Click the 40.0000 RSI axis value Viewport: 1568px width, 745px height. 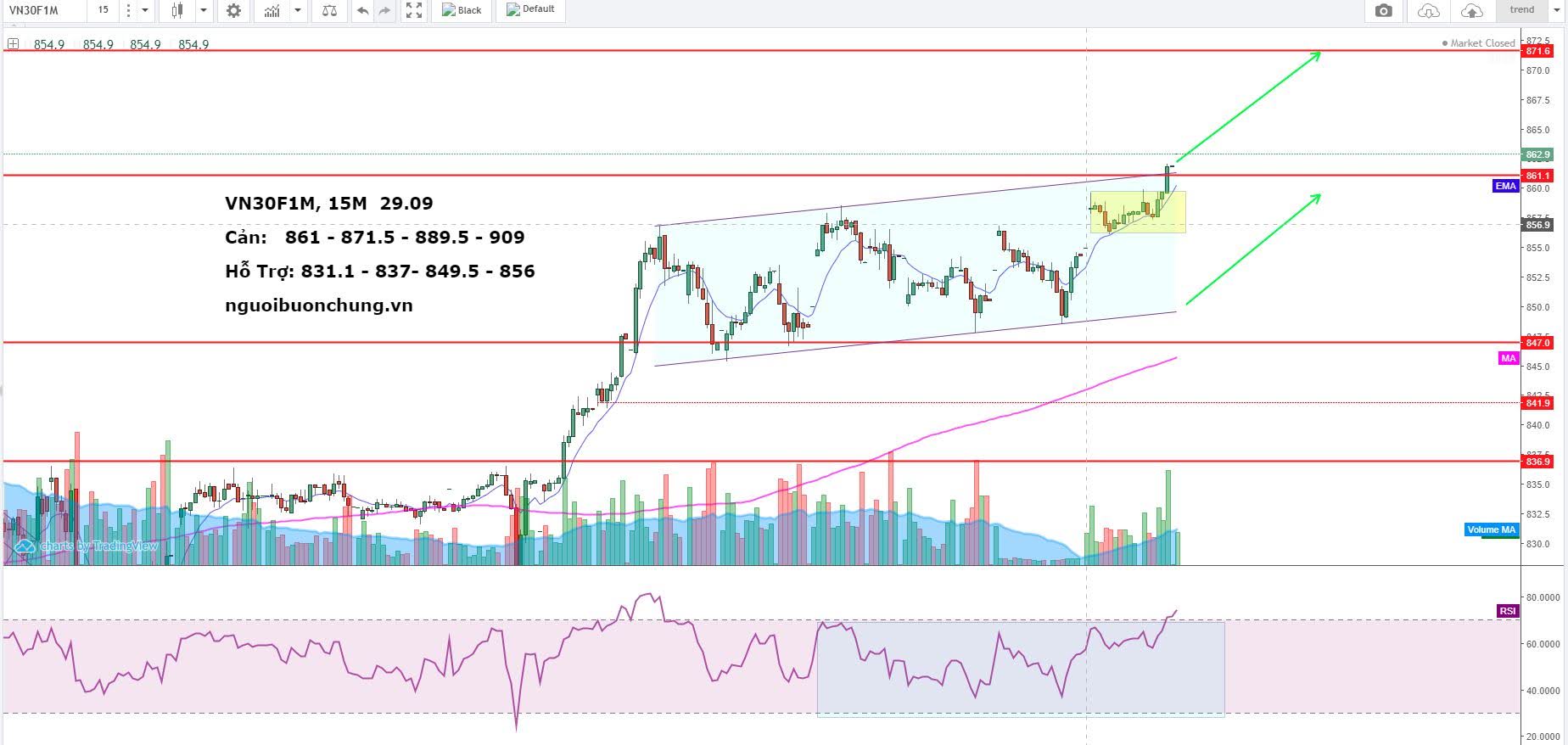(x=1543, y=691)
